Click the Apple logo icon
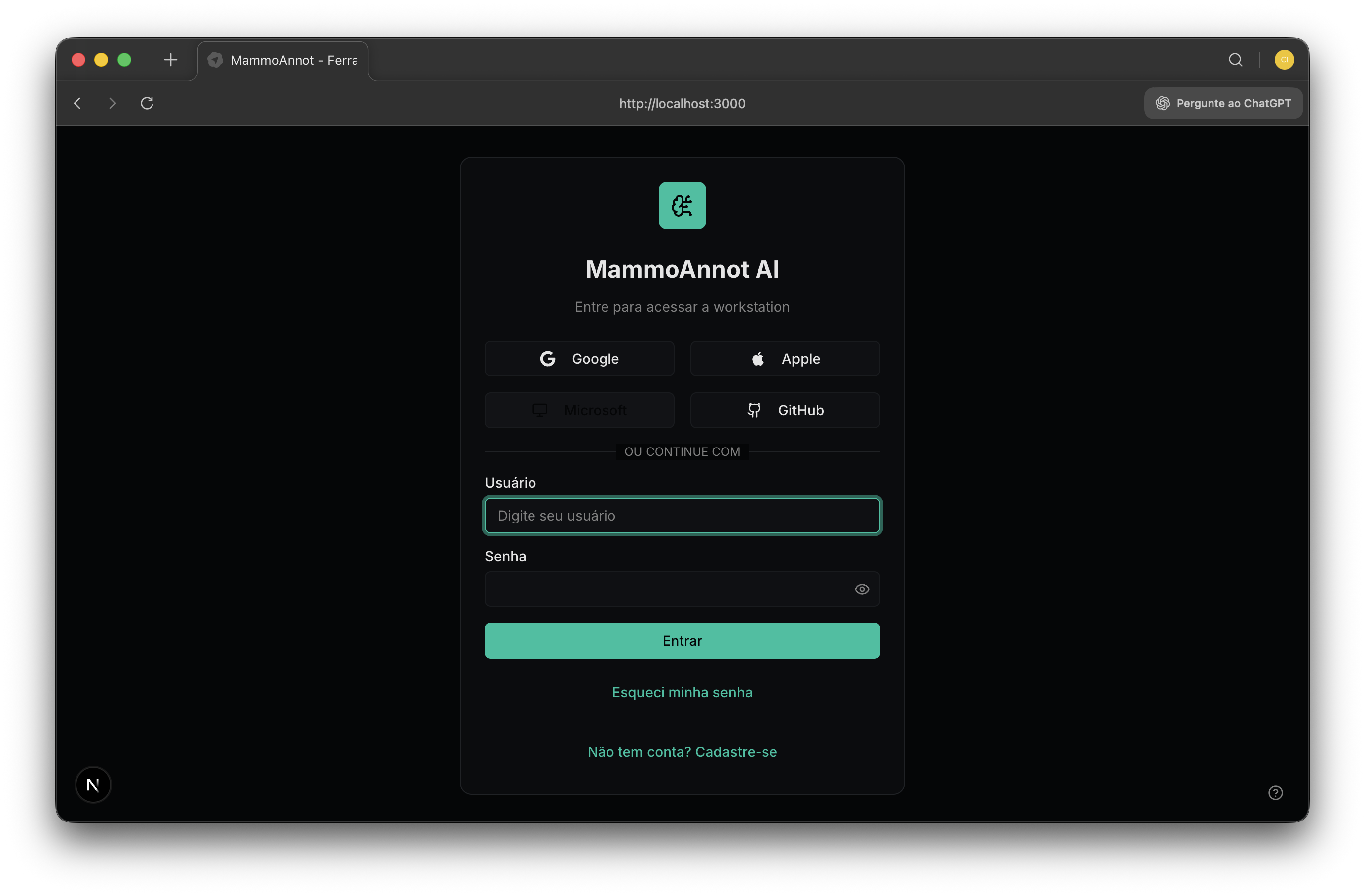Image resolution: width=1365 pixels, height=896 pixels. pyautogui.click(x=757, y=359)
